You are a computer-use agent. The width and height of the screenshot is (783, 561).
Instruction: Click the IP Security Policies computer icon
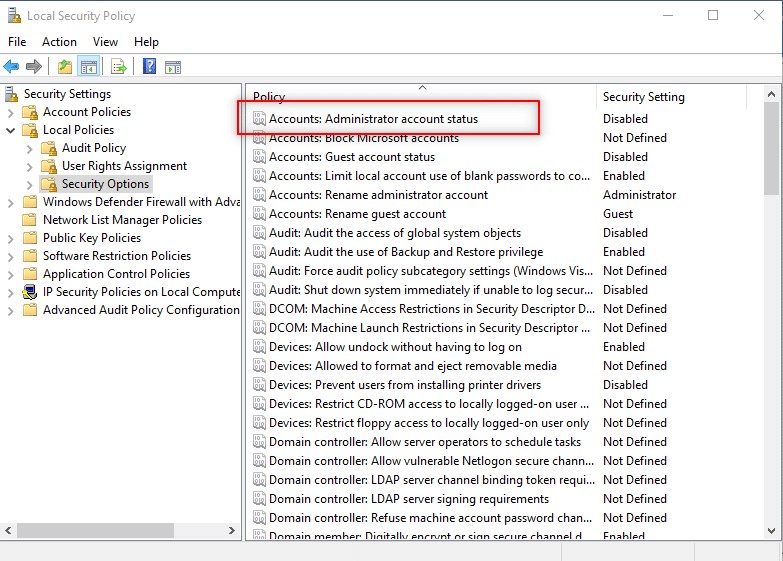click(x=30, y=292)
